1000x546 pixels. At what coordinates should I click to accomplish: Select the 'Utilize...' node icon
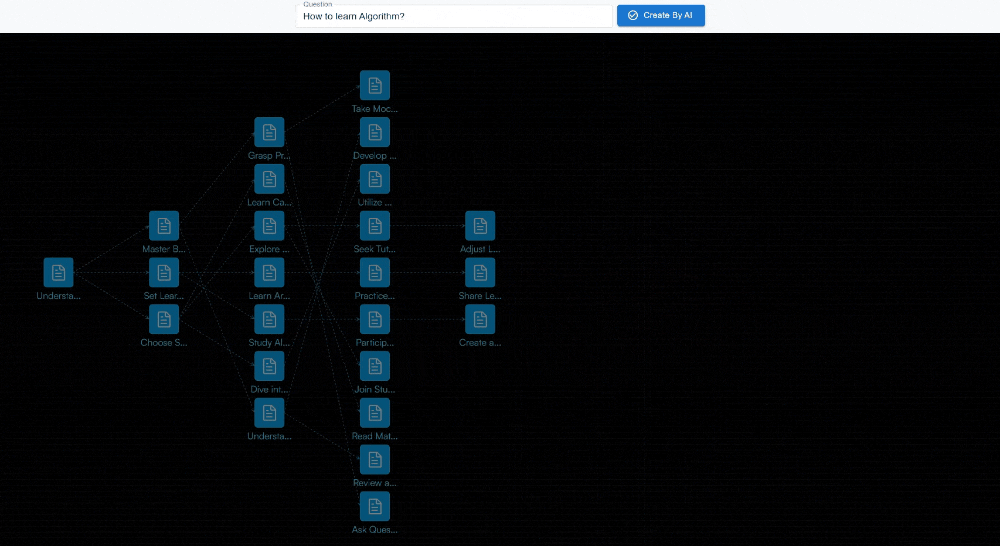coord(375,179)
